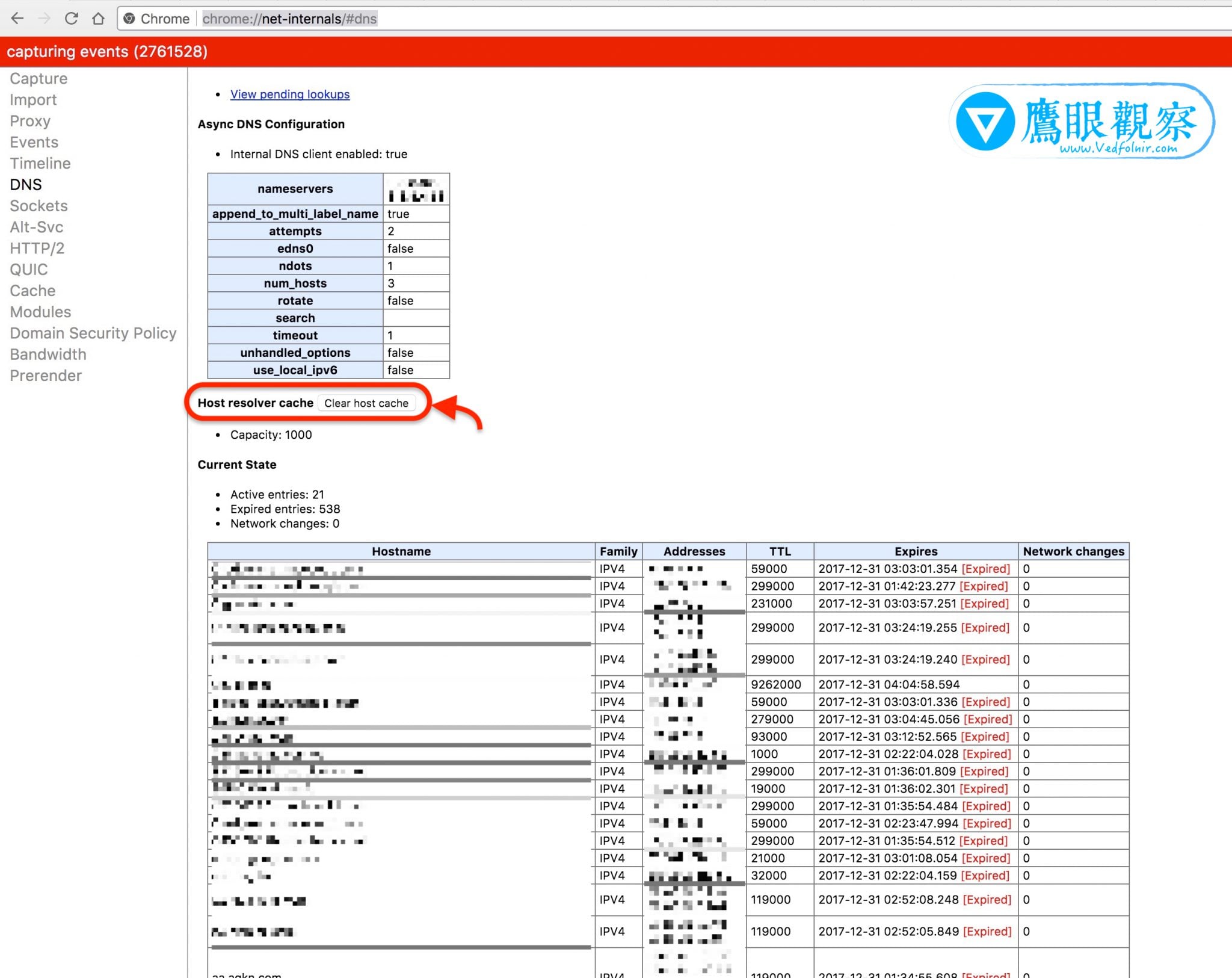Click the browser forward arrow
The image size is (1232, 978).
point(45,19)
